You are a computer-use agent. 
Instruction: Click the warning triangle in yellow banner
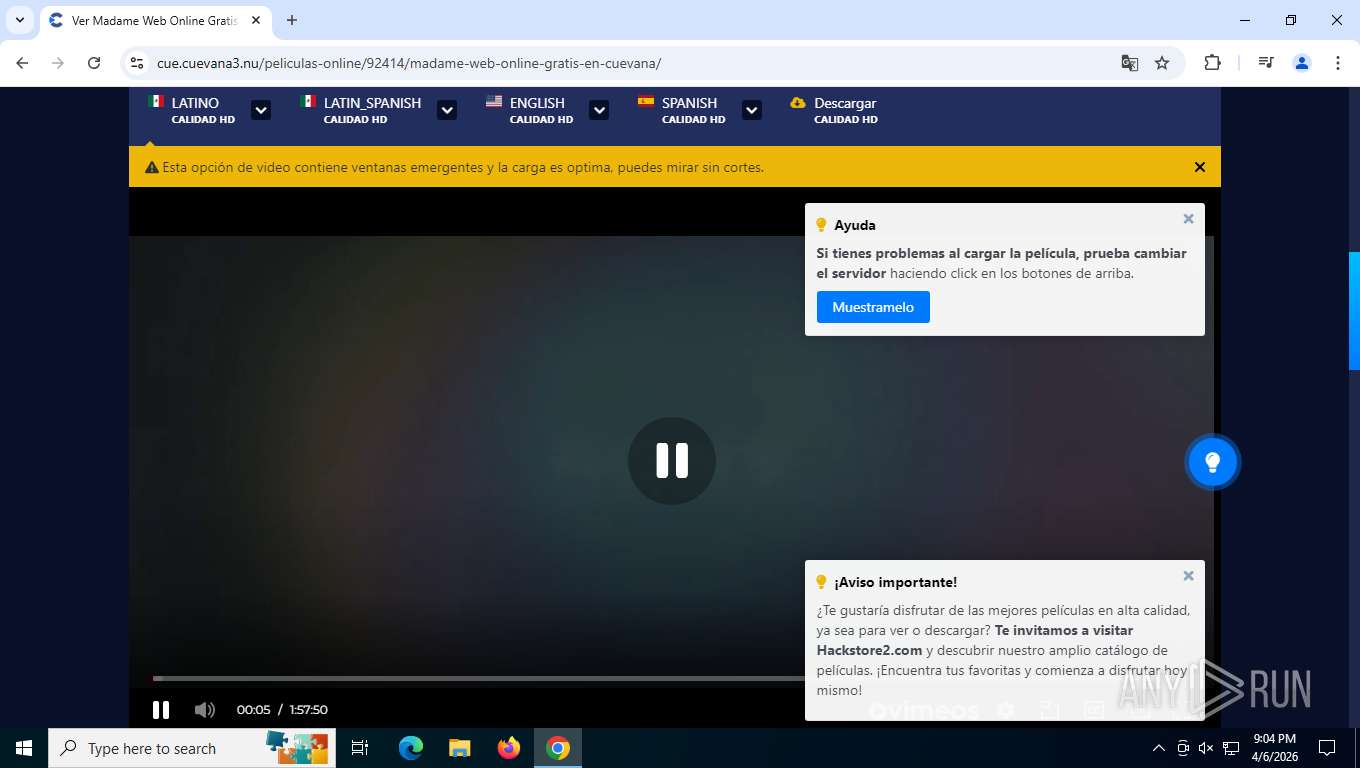(152, 168)
